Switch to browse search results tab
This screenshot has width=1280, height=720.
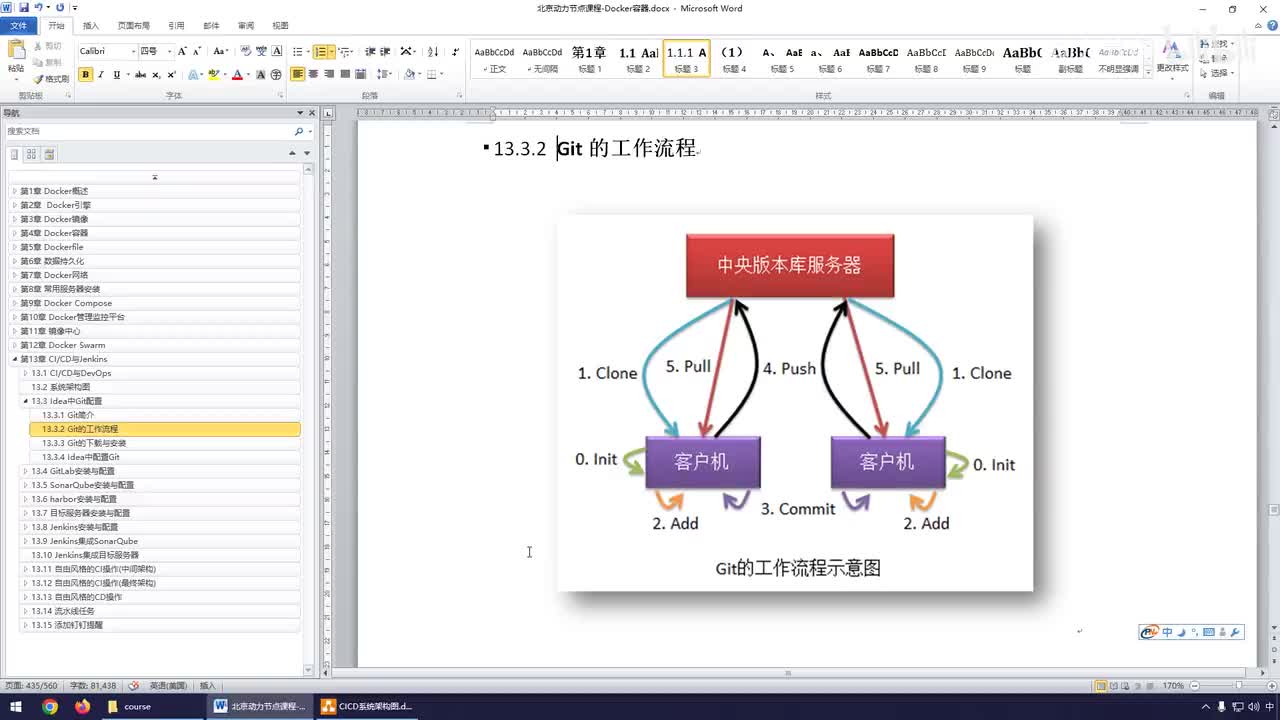click(49, 154)
